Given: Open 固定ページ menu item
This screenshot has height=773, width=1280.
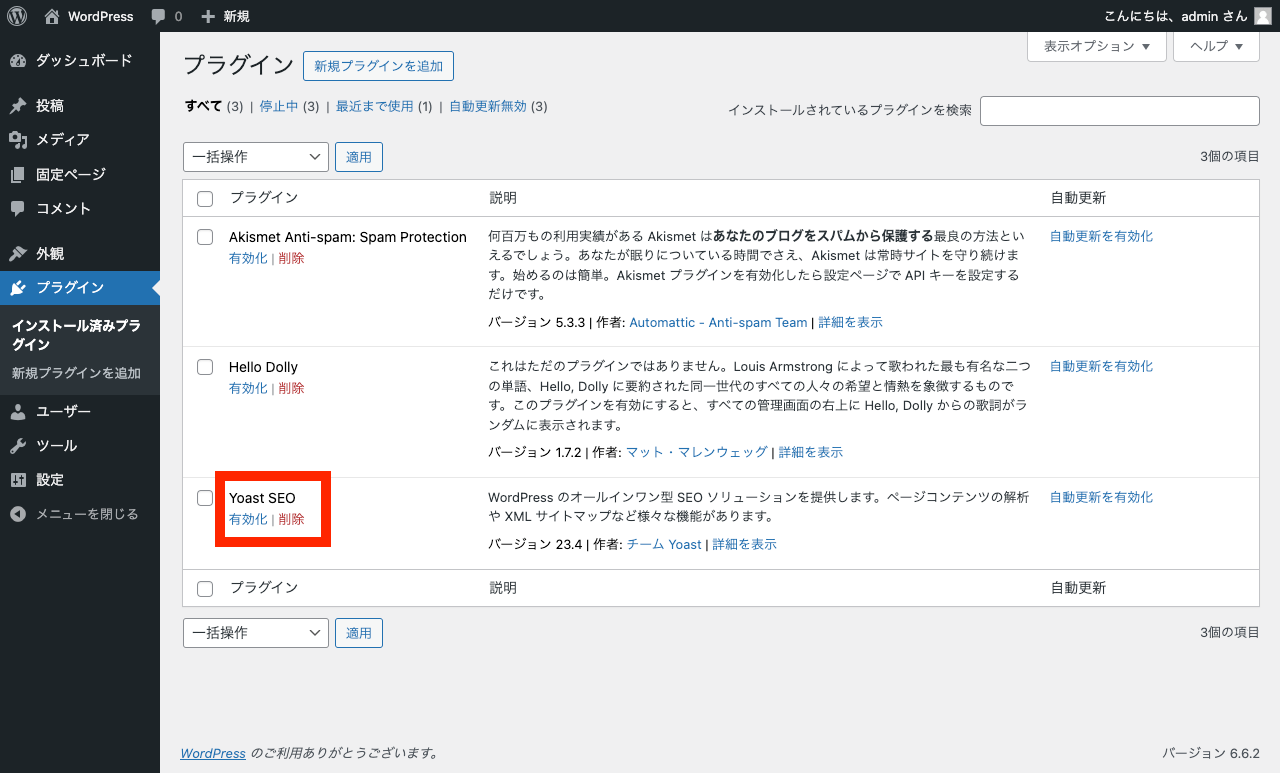Looking at the screenshot, I should [x=71, y=175].
